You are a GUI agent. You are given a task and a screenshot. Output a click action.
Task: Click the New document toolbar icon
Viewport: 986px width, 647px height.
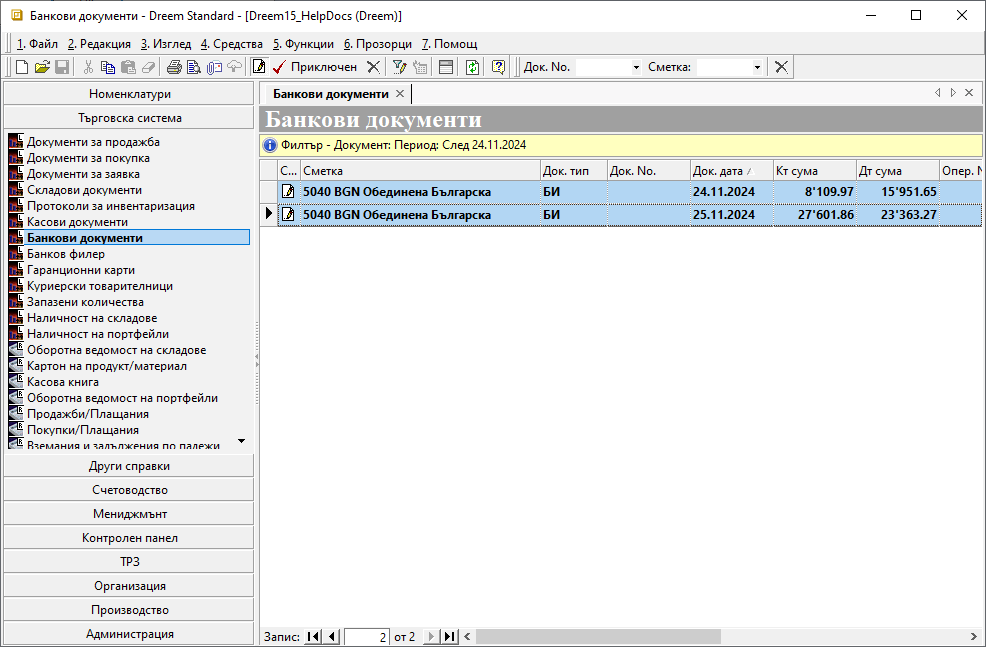22,67
